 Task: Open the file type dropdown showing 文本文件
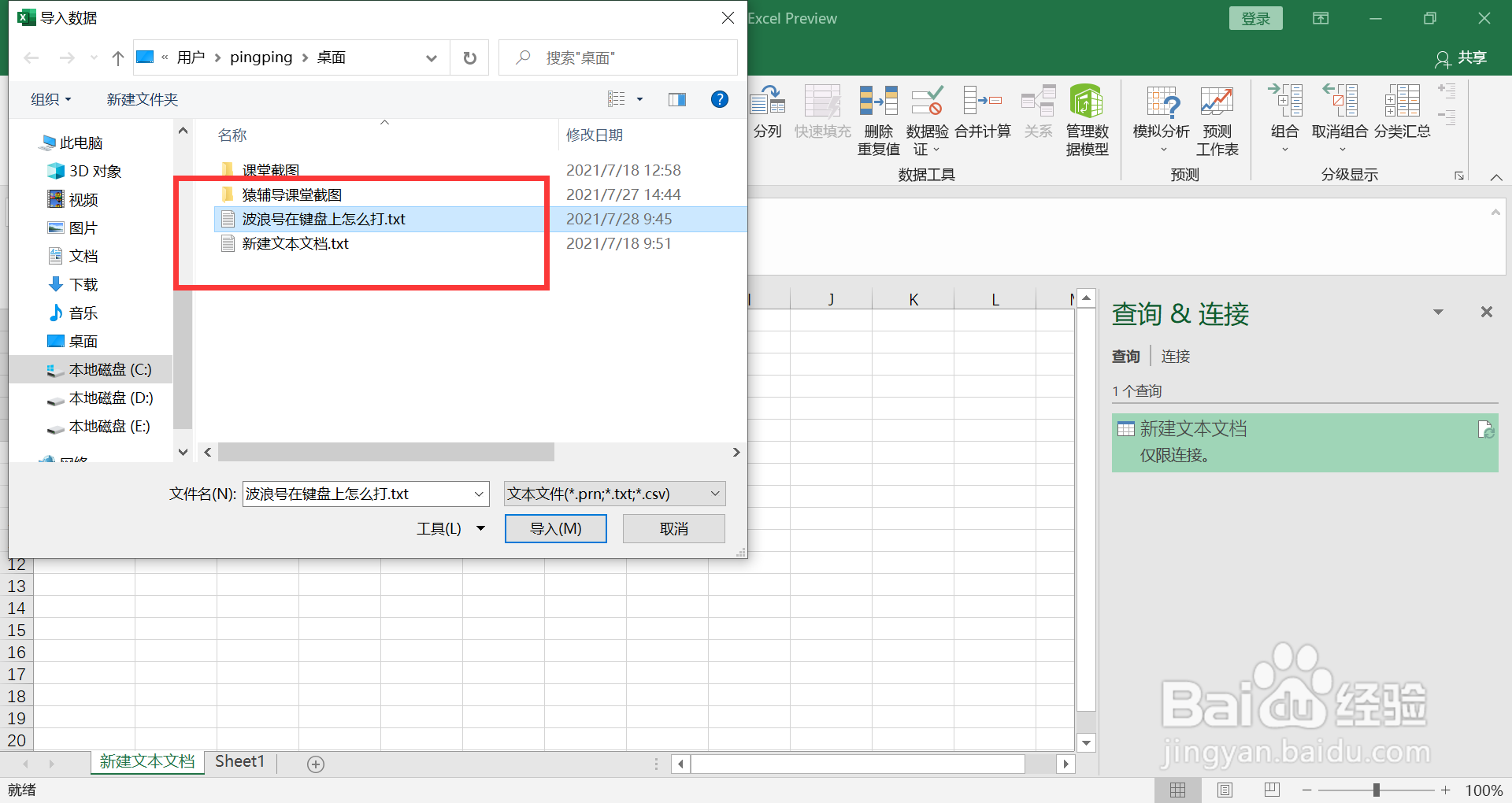click(613, 494)
